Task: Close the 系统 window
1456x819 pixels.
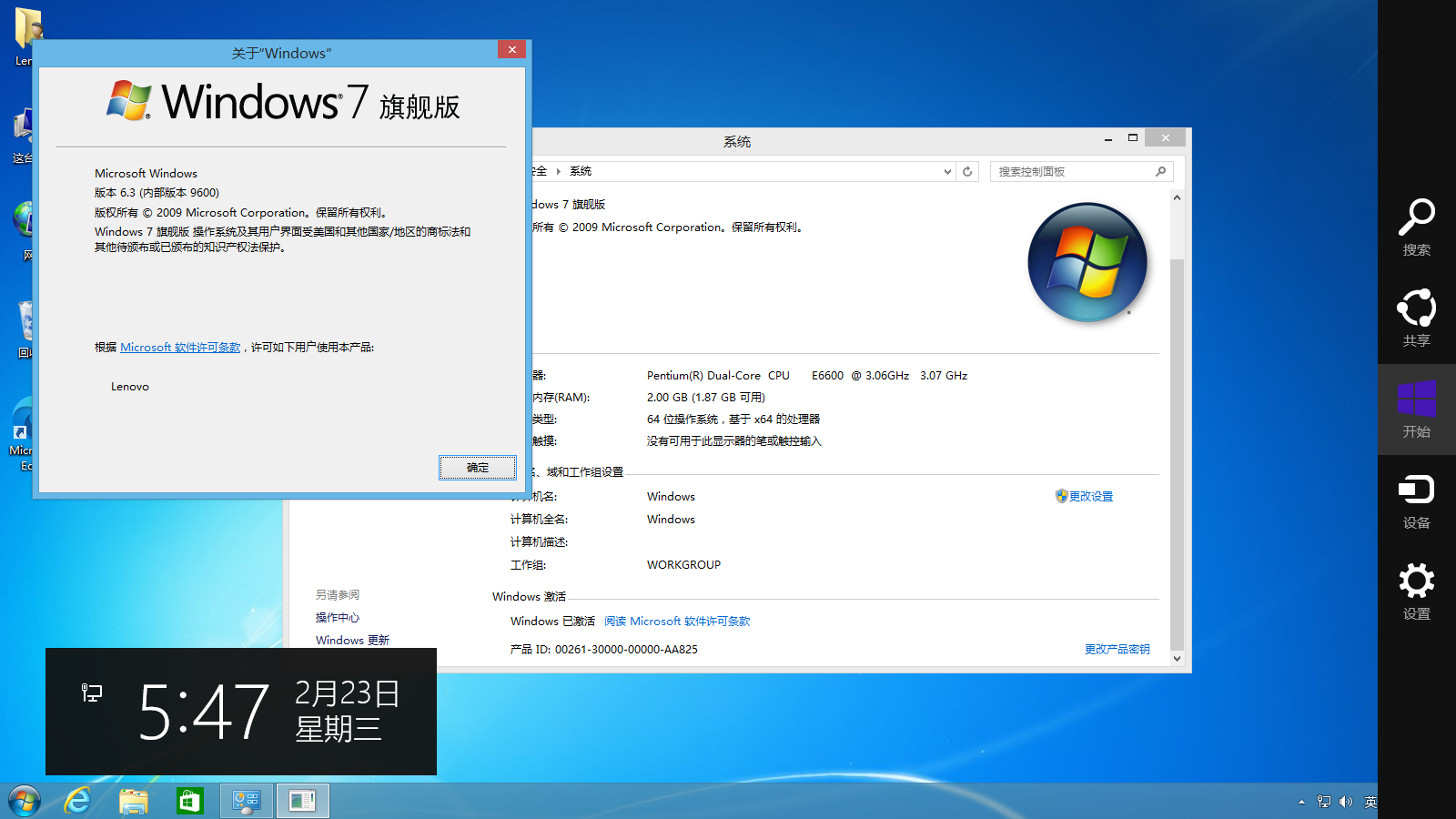Action: (1166, 138)
